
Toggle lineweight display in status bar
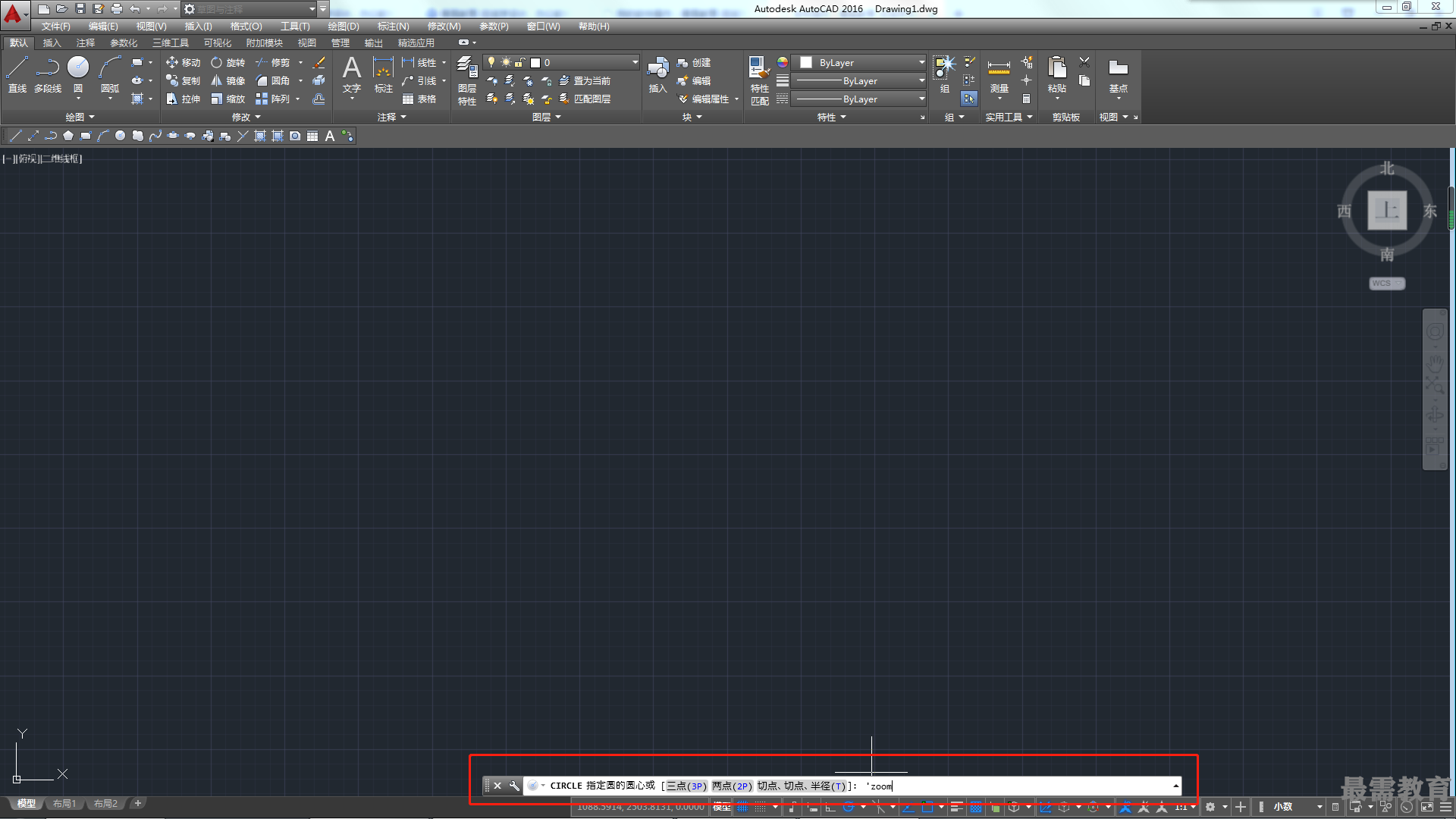pos(957,807)
